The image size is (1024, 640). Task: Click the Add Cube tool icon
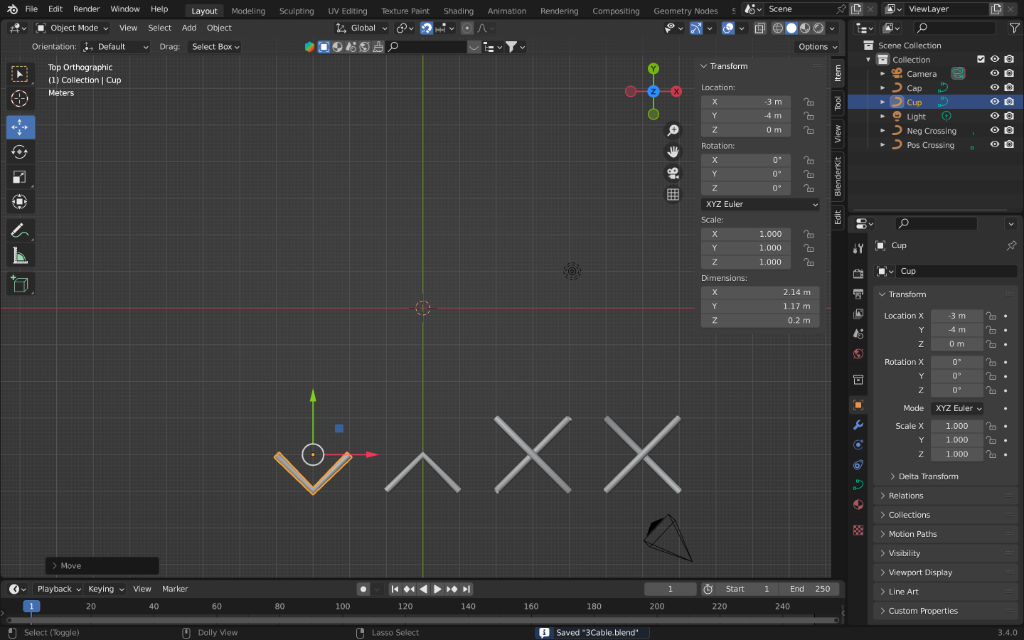point(20,284)
